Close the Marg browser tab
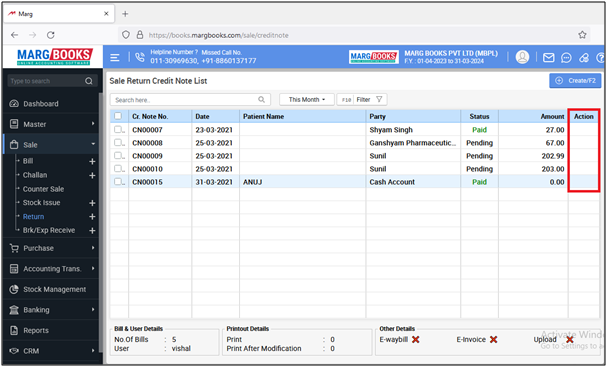 pyautogui.click(x=106, y=14)
